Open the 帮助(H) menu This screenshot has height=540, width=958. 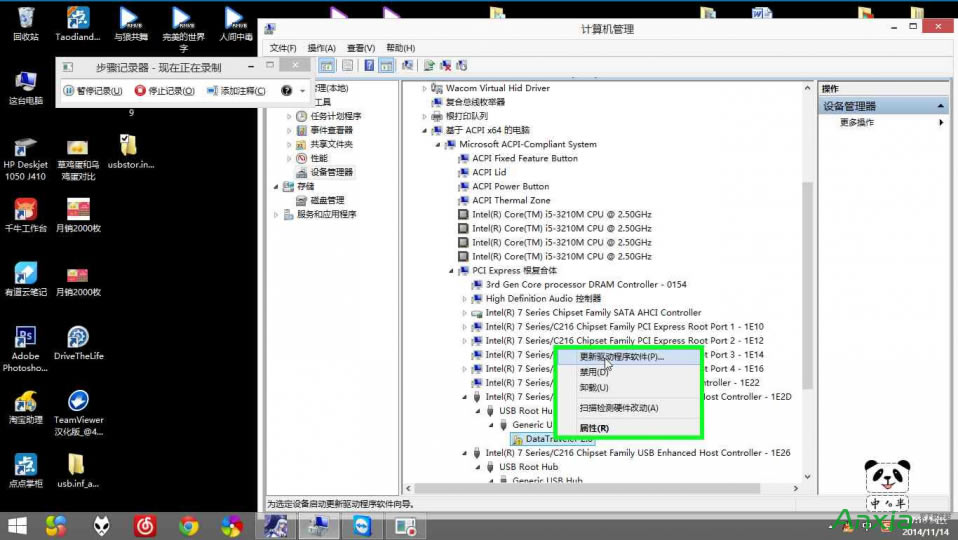[x=401, y=48]
